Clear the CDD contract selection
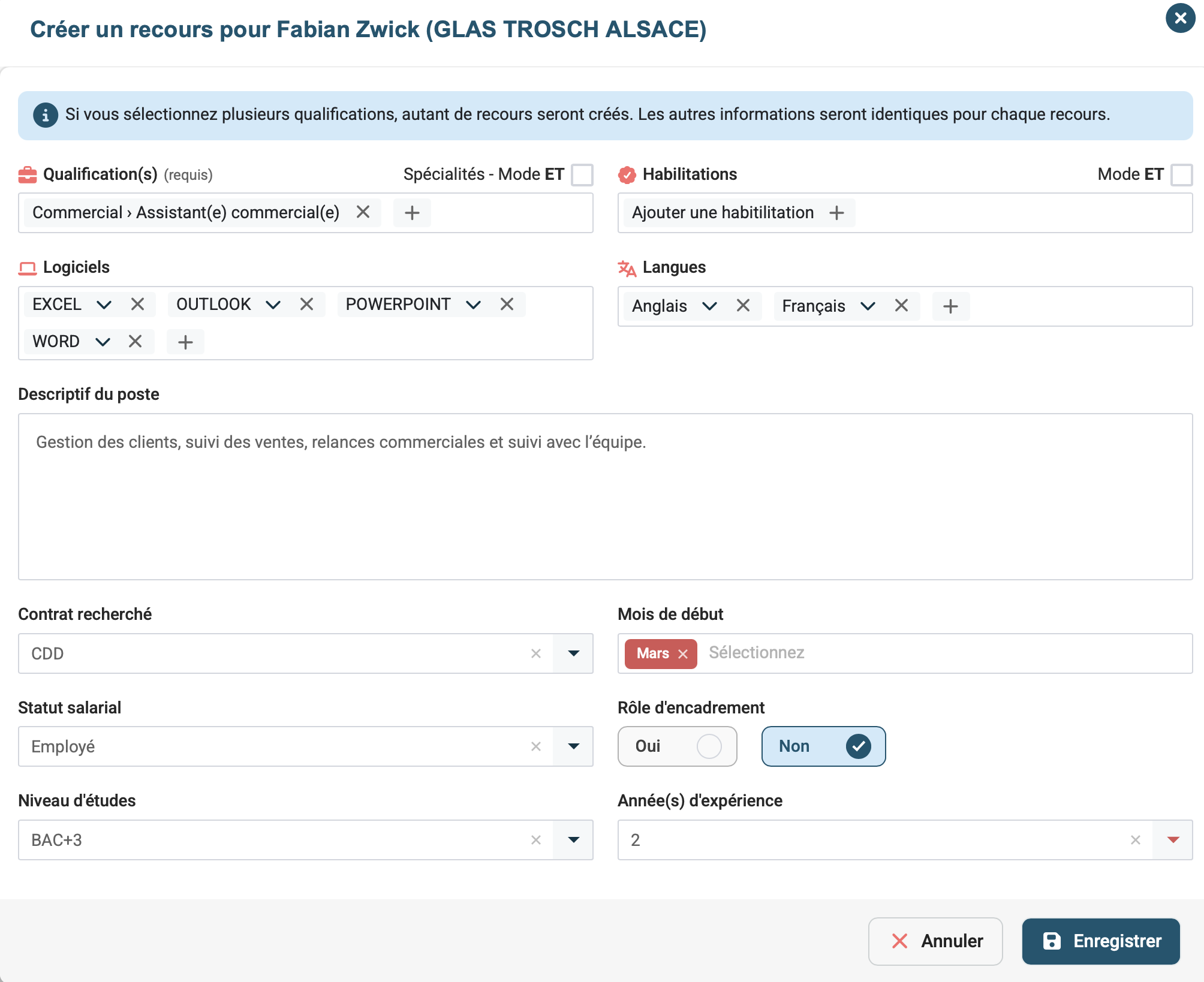Image resolution: width=1204 pixels, height=982 pixels. click(536, 653)
